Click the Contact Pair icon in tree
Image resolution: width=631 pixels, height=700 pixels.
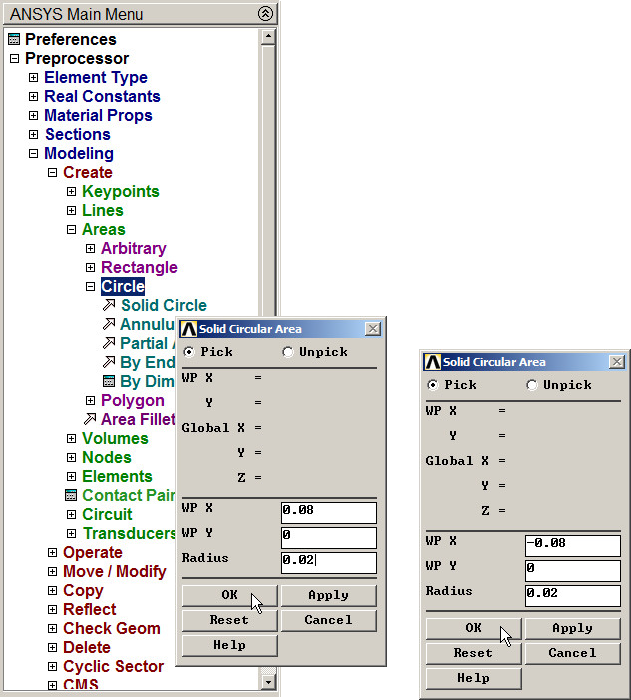71,496
